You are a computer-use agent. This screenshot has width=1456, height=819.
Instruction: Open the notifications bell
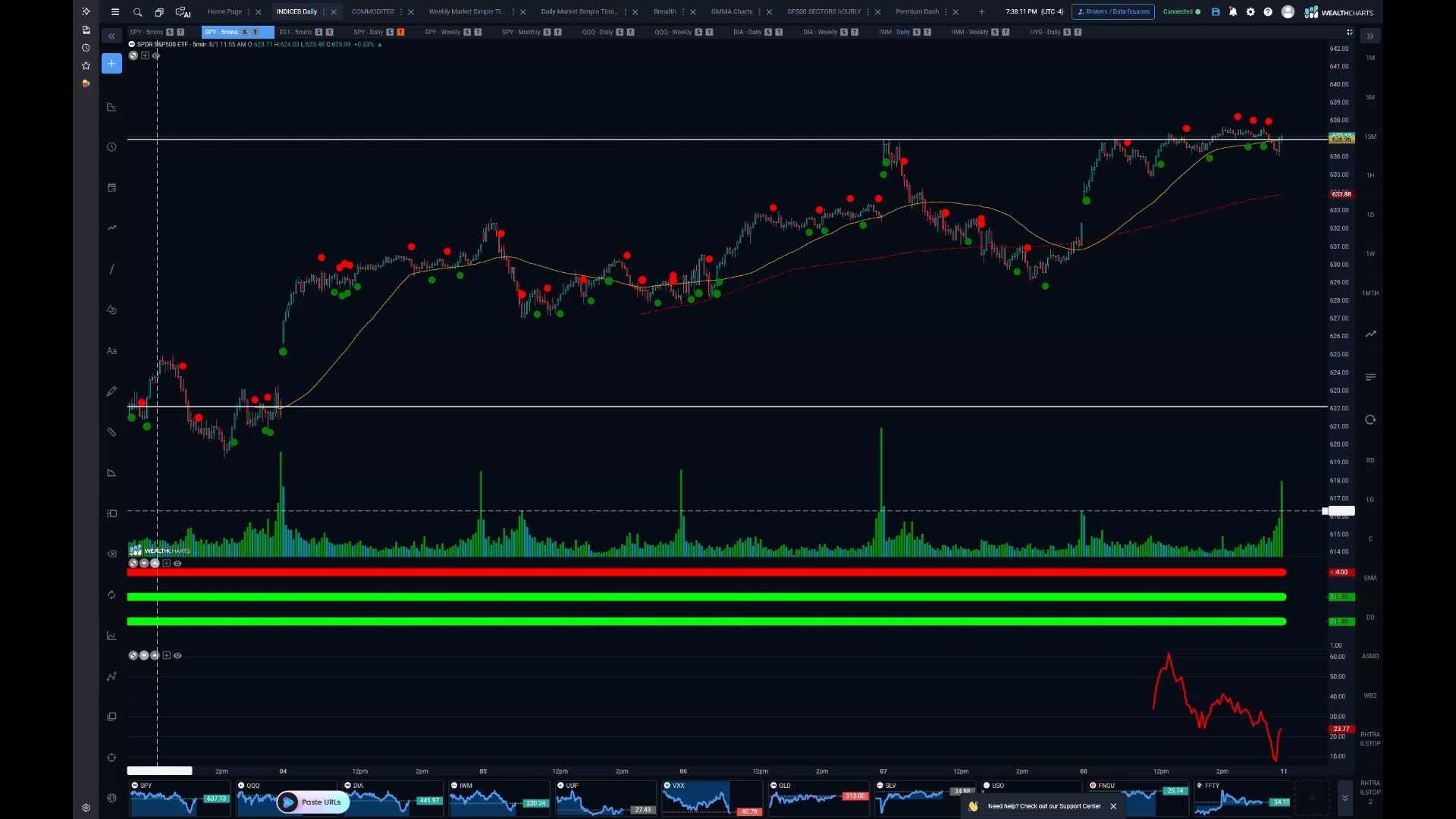1233,12
